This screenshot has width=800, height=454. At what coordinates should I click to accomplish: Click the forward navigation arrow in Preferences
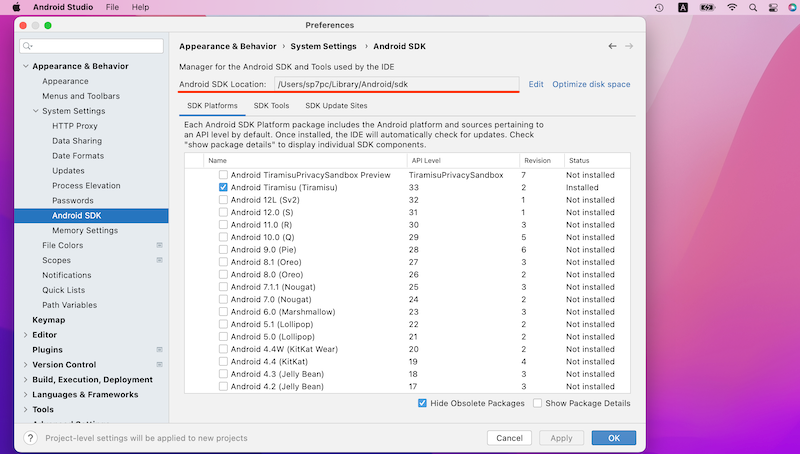point(629,46)
